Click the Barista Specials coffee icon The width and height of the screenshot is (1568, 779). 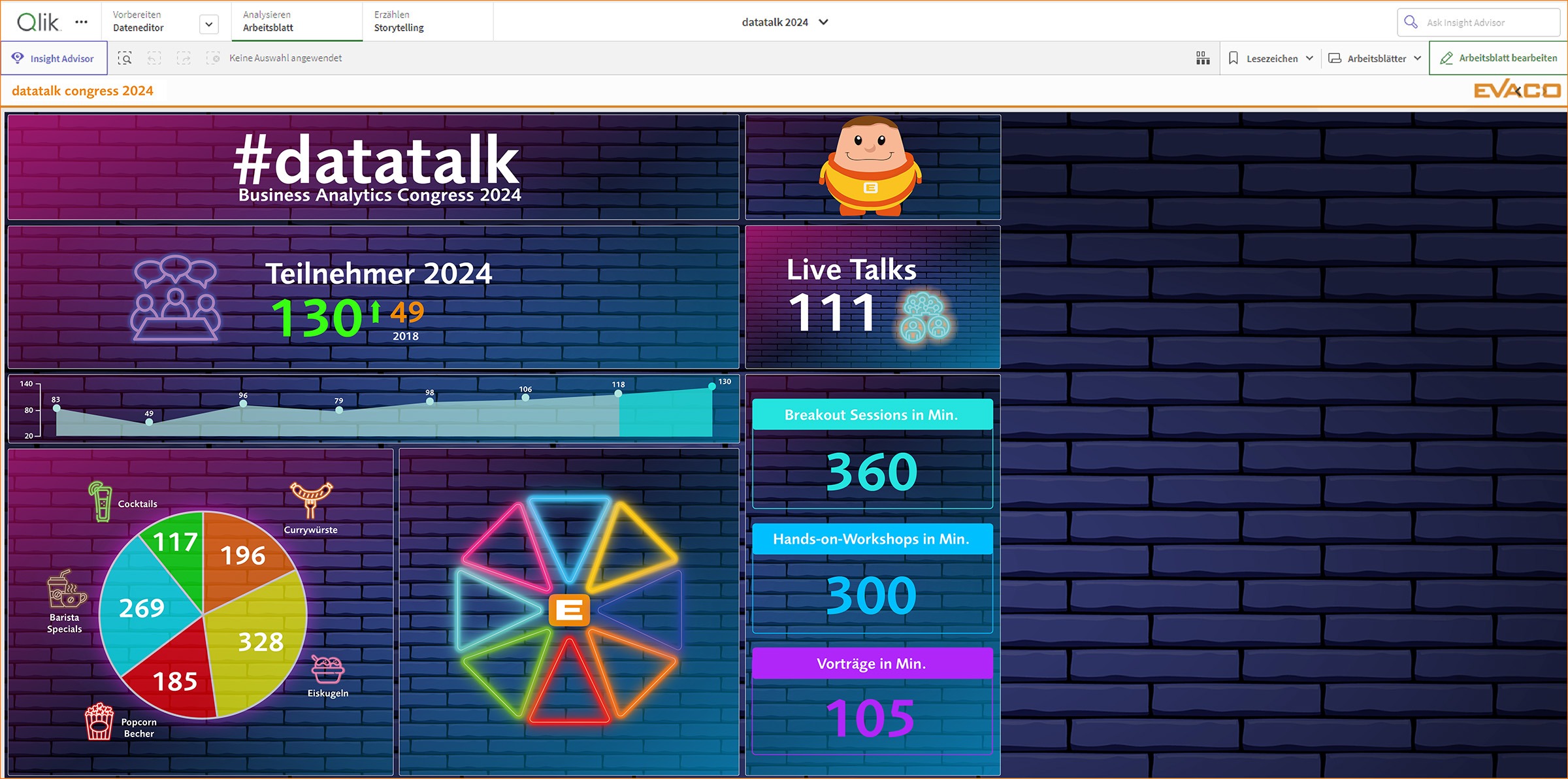coord(66,588)
